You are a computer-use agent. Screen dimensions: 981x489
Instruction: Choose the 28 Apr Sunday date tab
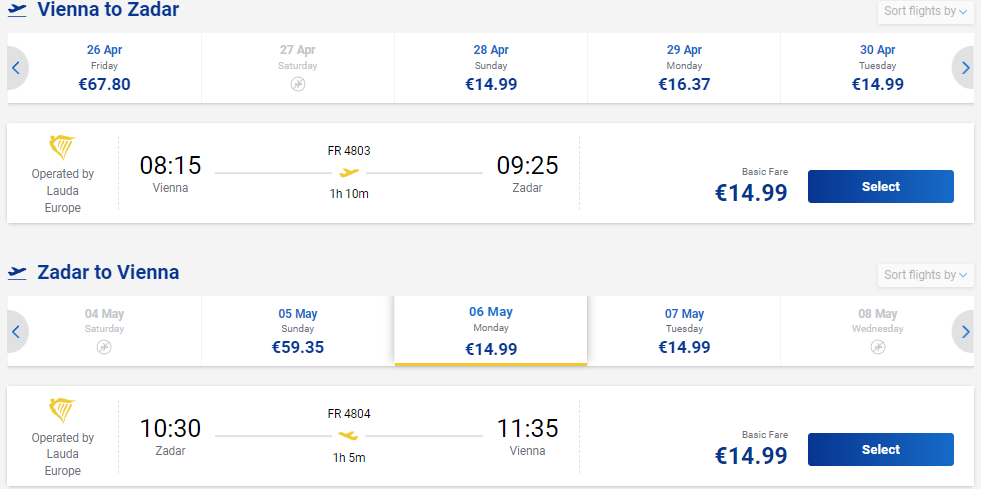pos(491,68)
